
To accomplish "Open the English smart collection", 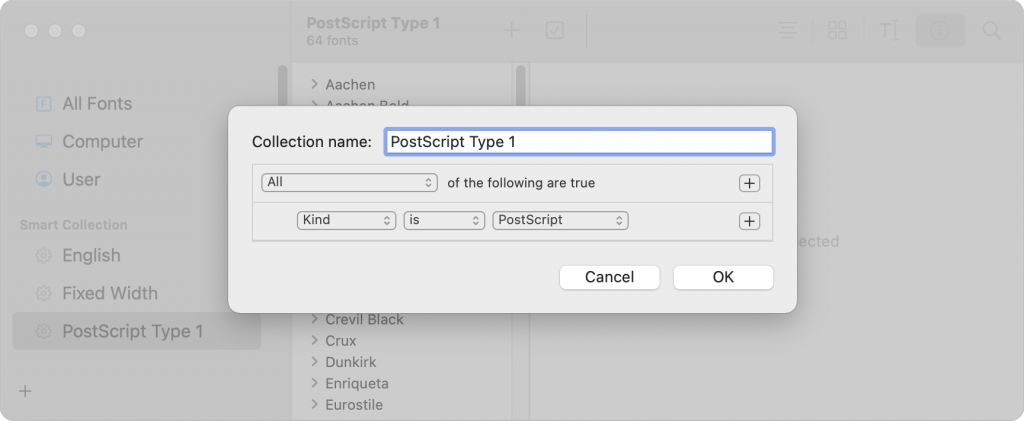I will tap(137, 255).
